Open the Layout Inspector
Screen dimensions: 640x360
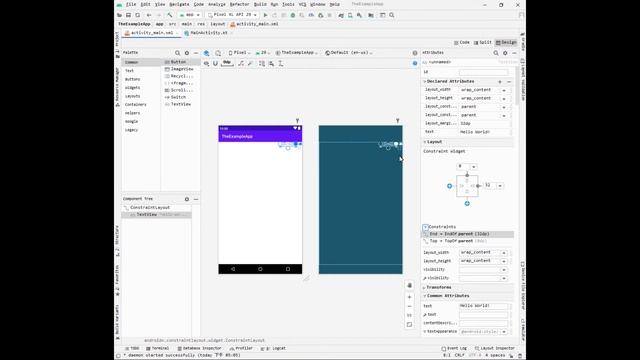coord(494,349)
